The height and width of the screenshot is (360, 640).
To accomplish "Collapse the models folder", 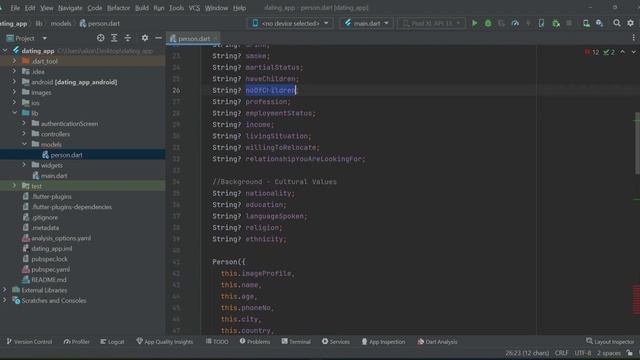I will click(x=24, y=144).
